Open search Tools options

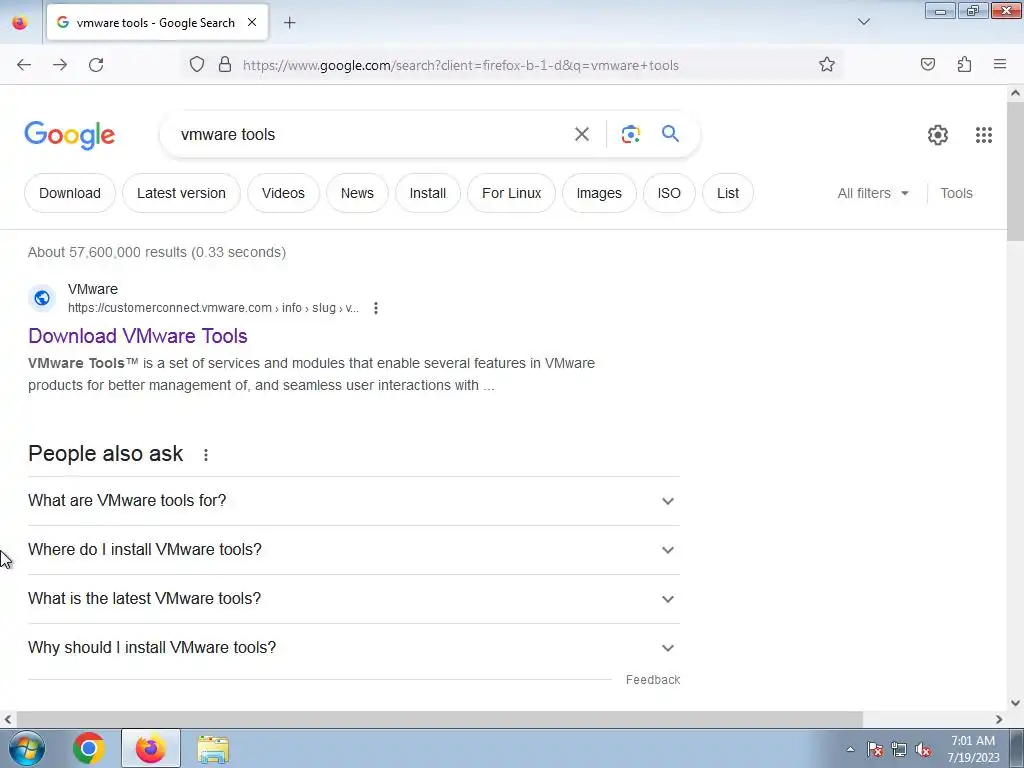coord(956,193)
